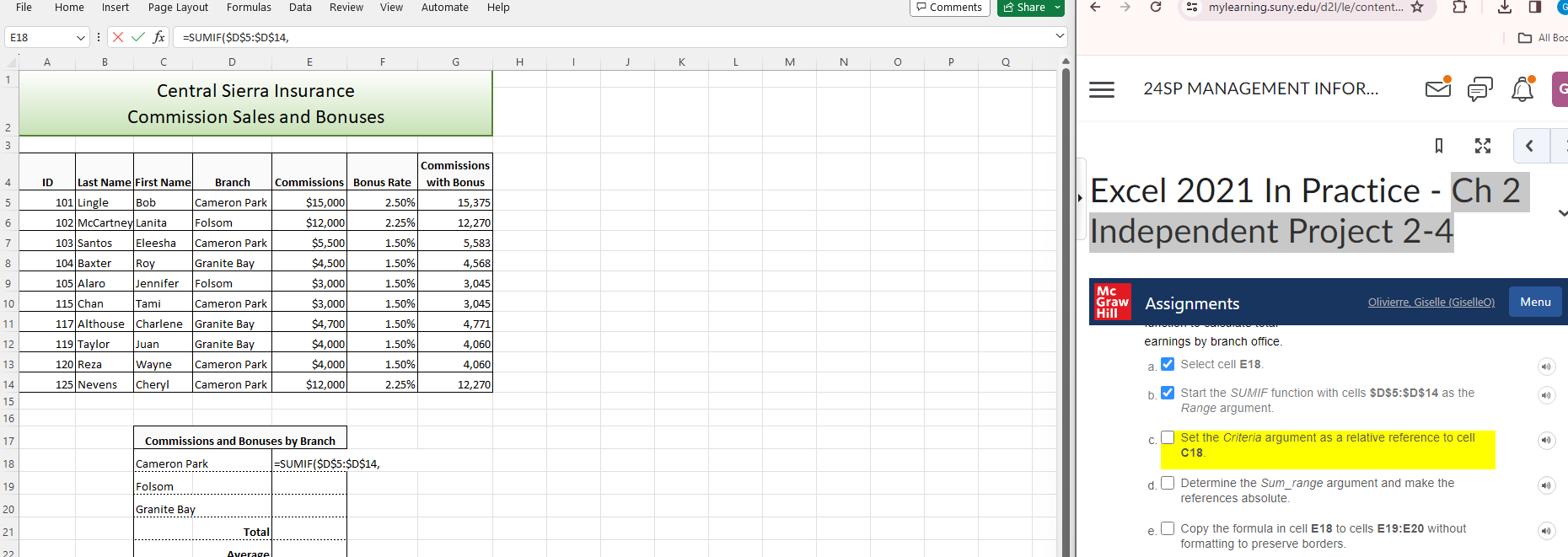This screenshot has width=1568, height=557.
Task: Open Share button dropdown arrow
Action: 1057,8
